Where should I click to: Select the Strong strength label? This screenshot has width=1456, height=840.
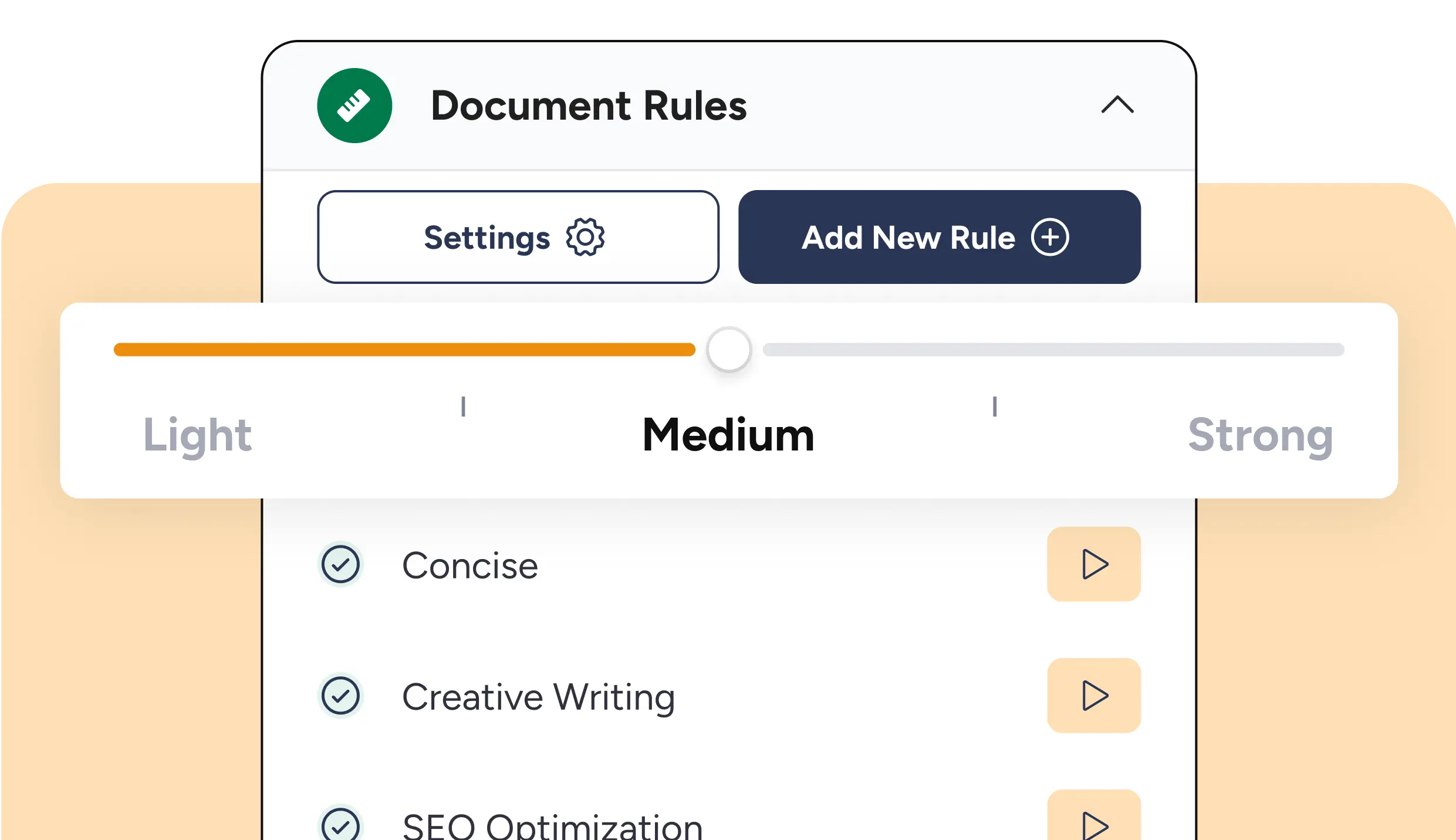(1260, 435)
